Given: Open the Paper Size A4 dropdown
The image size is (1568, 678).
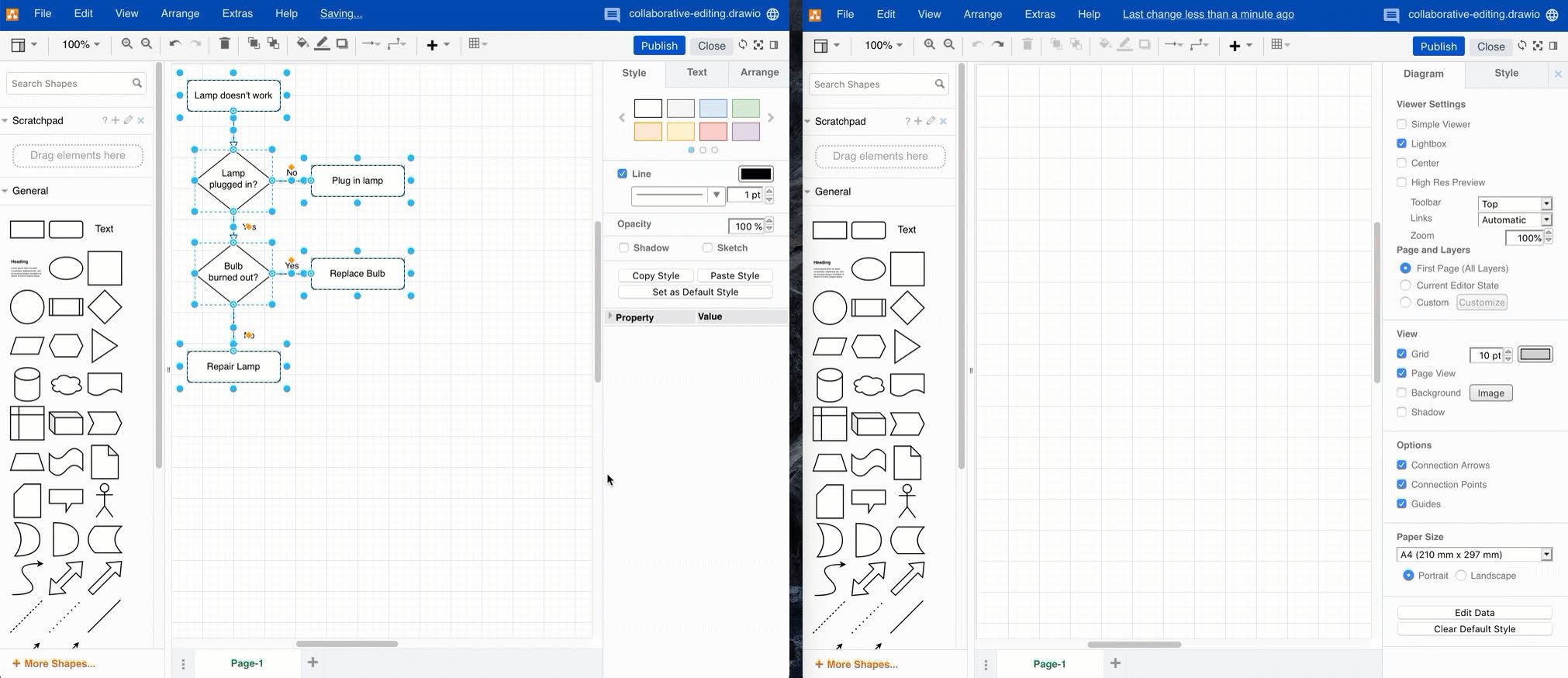Looking at the screenshot, I should (1474, 555).
